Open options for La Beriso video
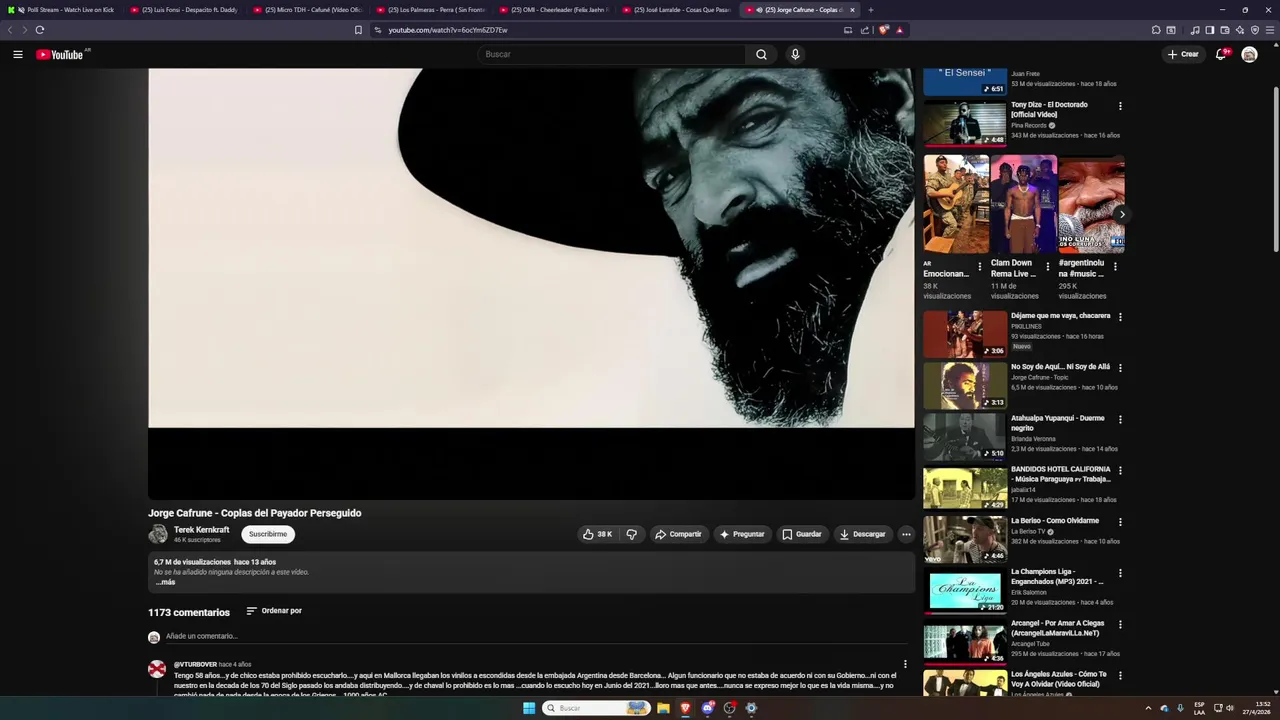1280x720 pixels. coord(1120,522)
